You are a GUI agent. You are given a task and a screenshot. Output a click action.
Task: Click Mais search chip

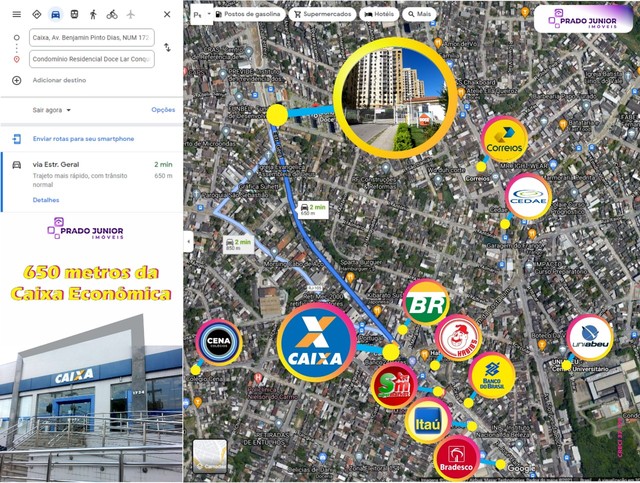pos(420,14)
